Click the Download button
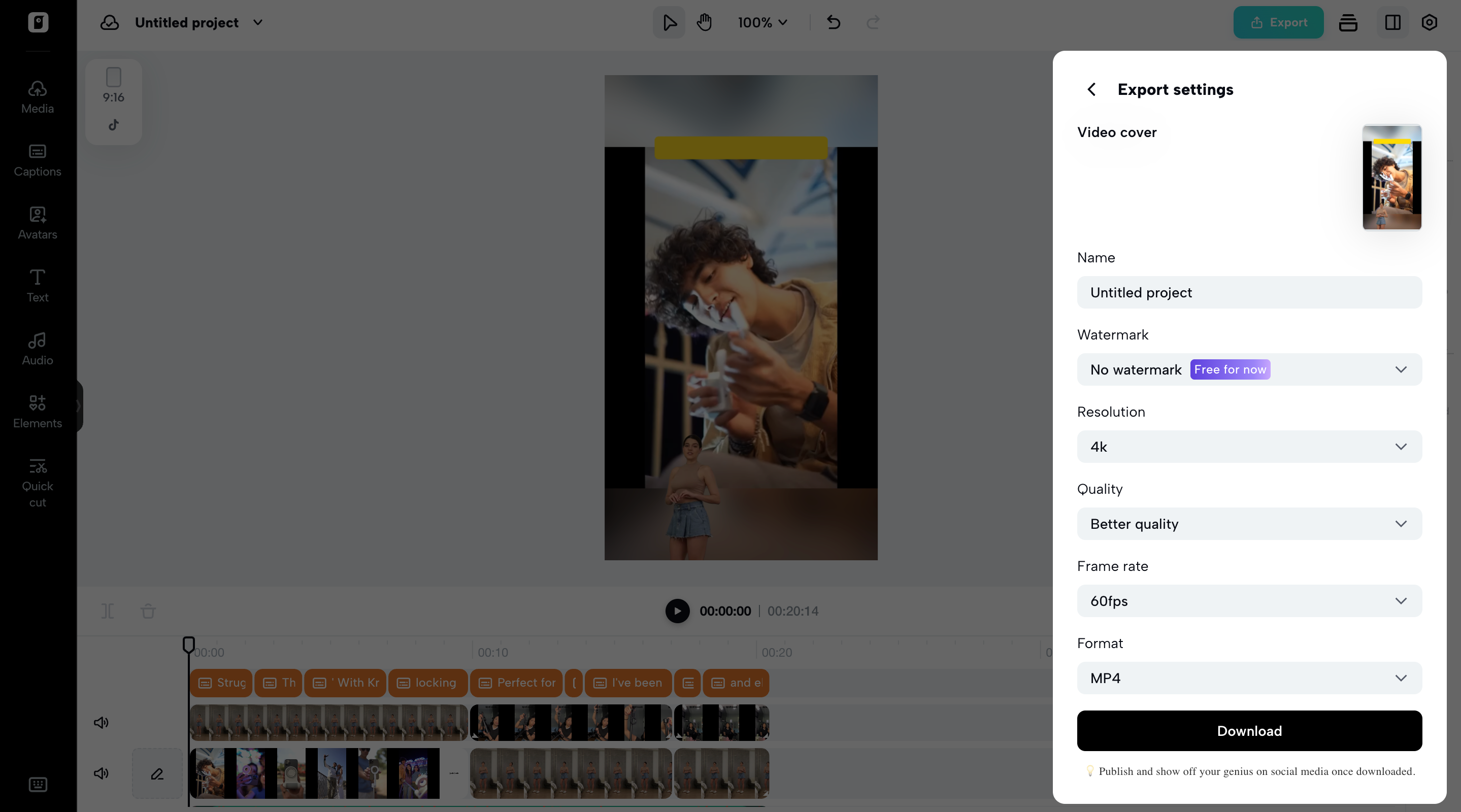This screenshot has height=812, width=1461. click(1249, 731)
